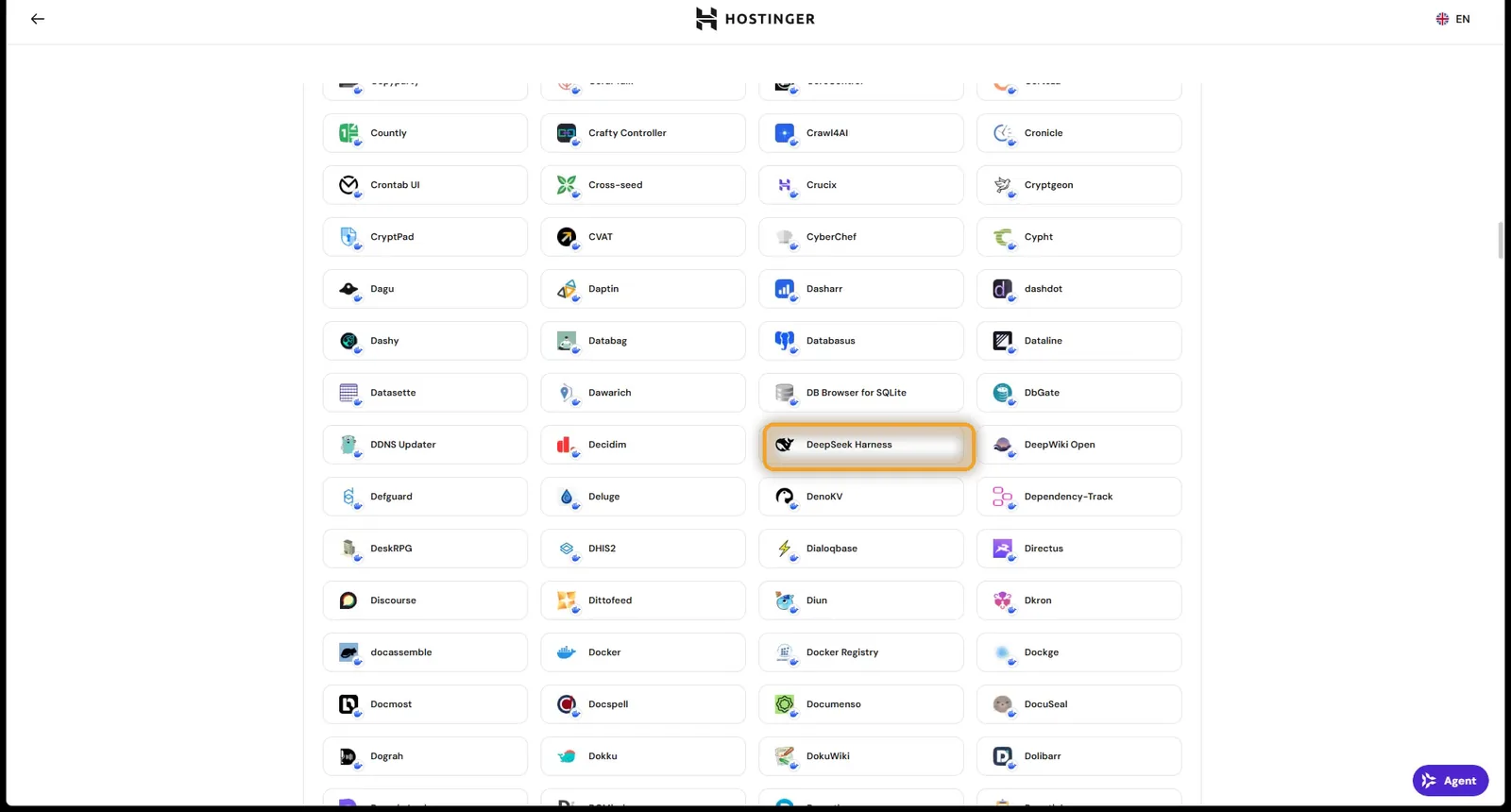Viewport: 1511px width, 812px height.
Task: Open the Dataline application card
Action: coord(1079,341)
